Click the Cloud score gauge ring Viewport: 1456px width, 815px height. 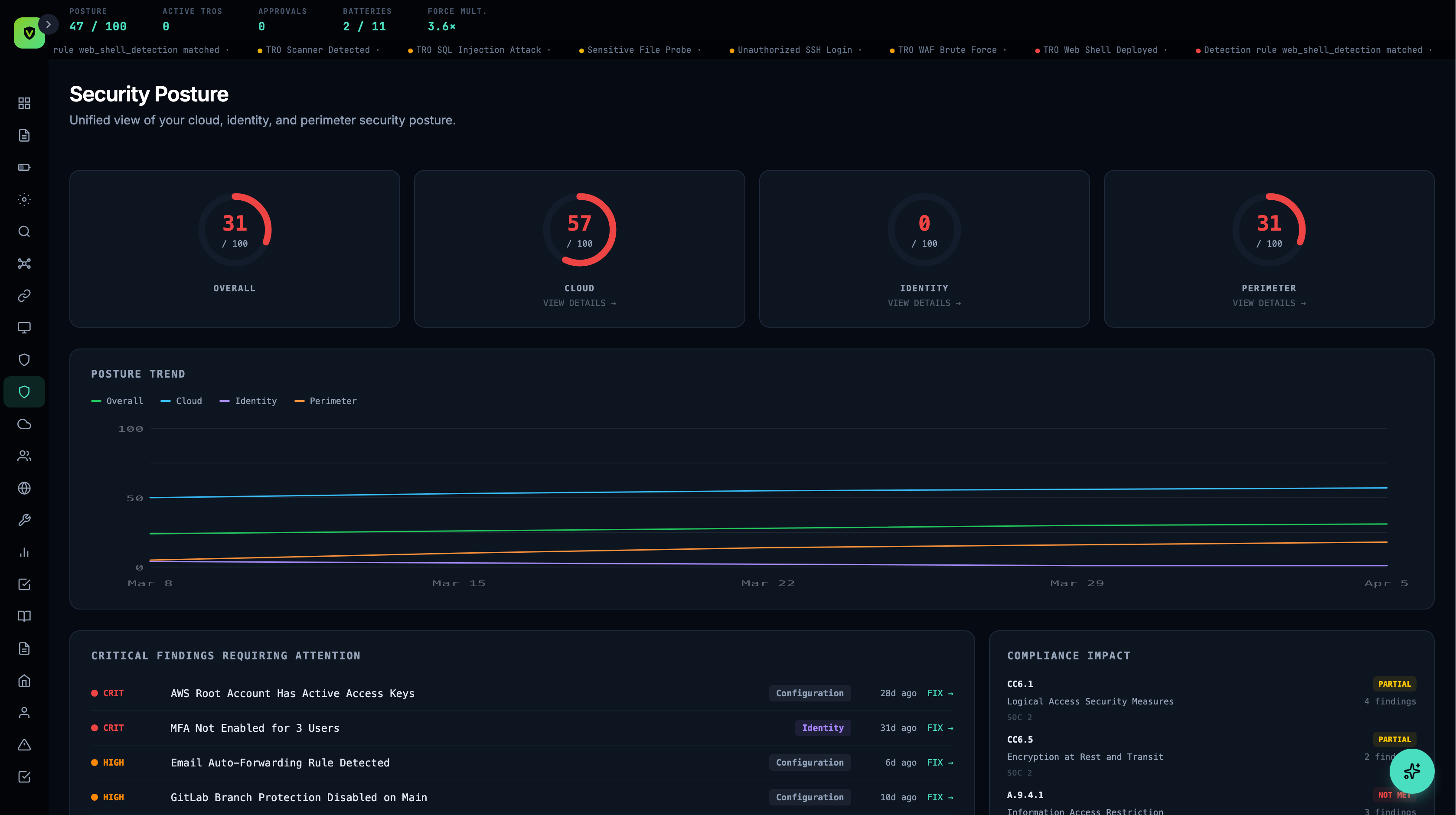579,229
